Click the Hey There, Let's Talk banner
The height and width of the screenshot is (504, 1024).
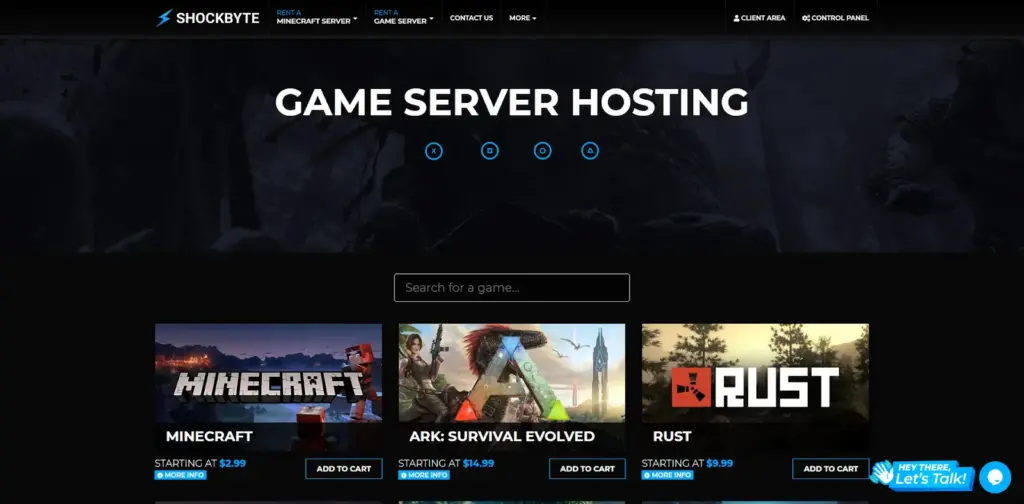[922, 475]
